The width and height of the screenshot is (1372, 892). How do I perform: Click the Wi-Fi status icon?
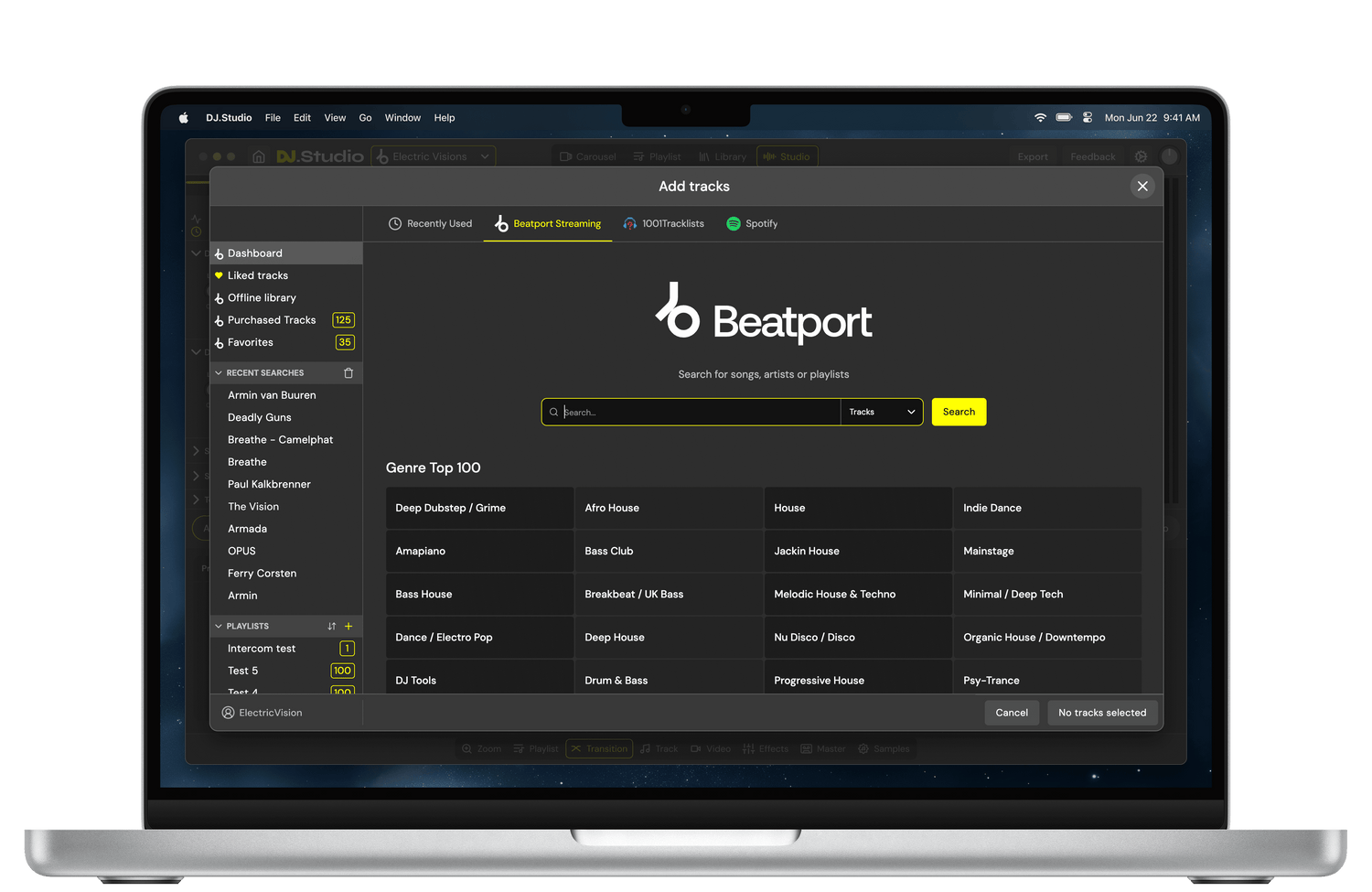pyautogui.click(x=1040, y=118)
